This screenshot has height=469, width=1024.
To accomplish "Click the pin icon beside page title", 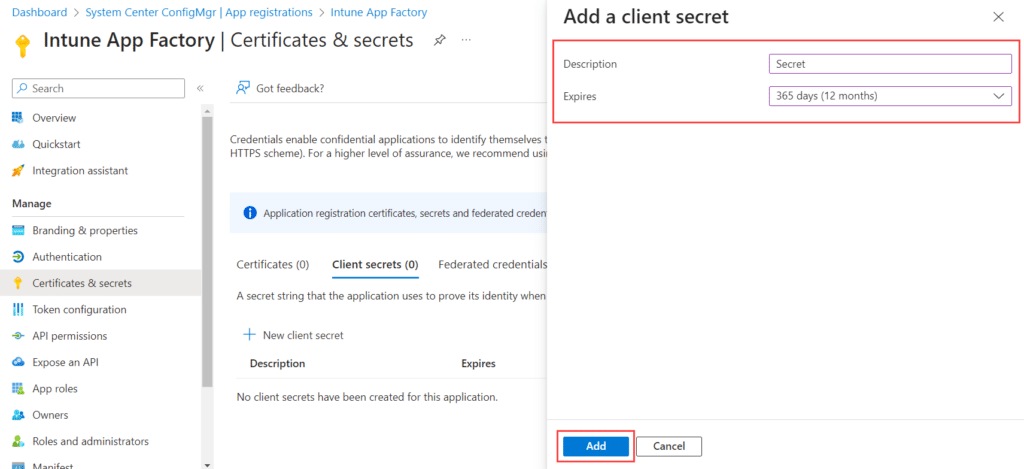I will (440, 40).
